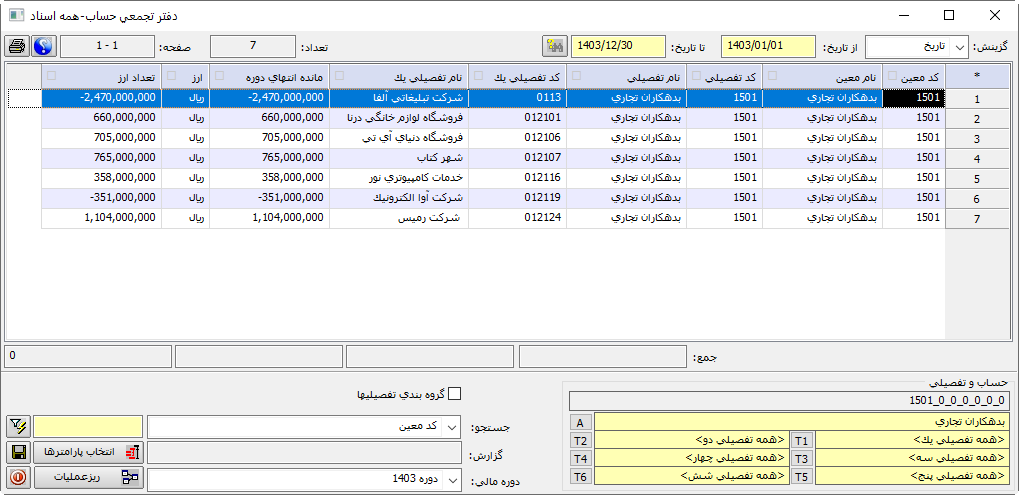
Task: Select cell شركت آوا الكترونيك
Action: point(399,198)
